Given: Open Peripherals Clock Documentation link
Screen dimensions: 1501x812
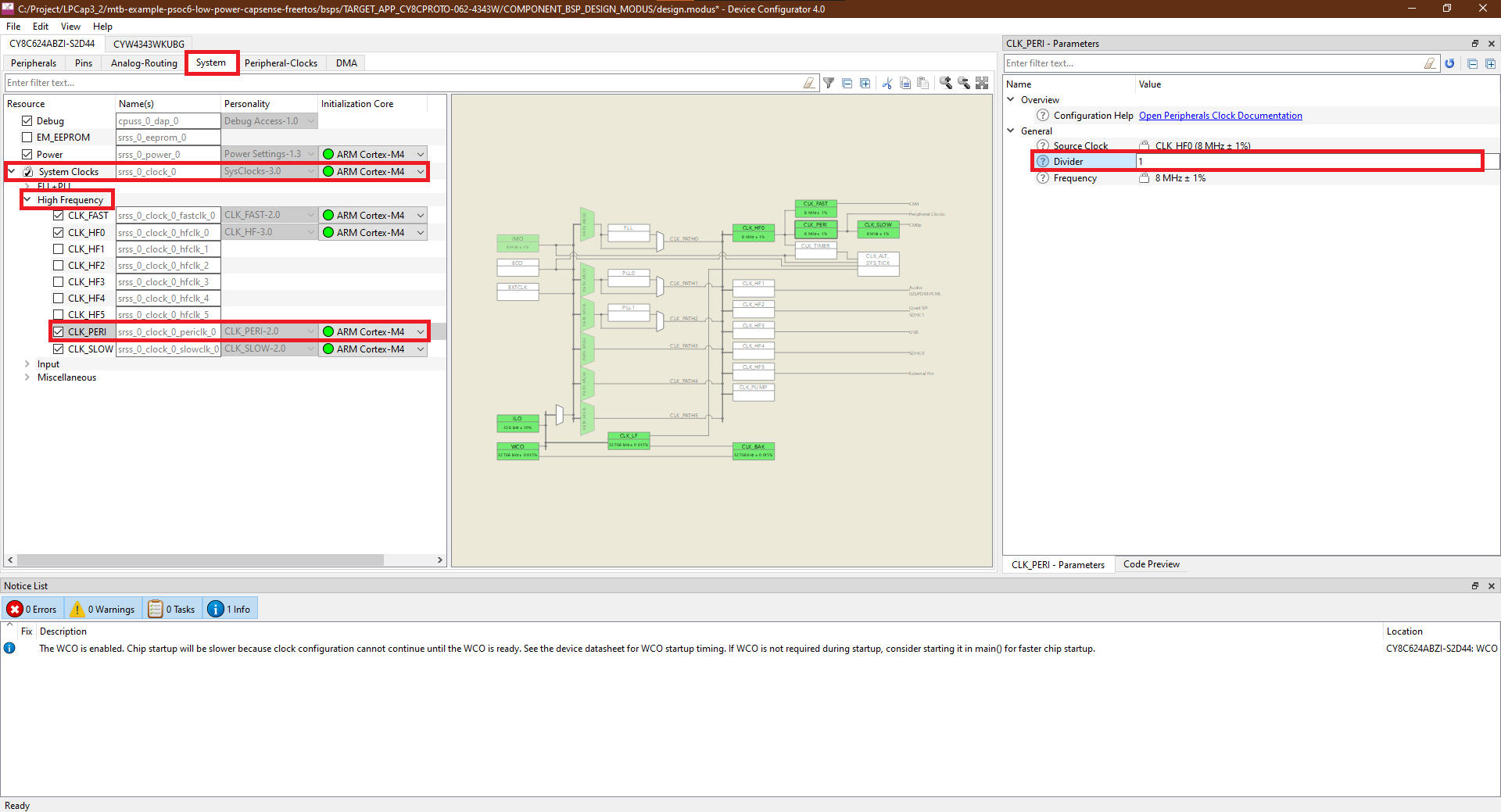Looking at the screenshot, I should coord(1220,116).
